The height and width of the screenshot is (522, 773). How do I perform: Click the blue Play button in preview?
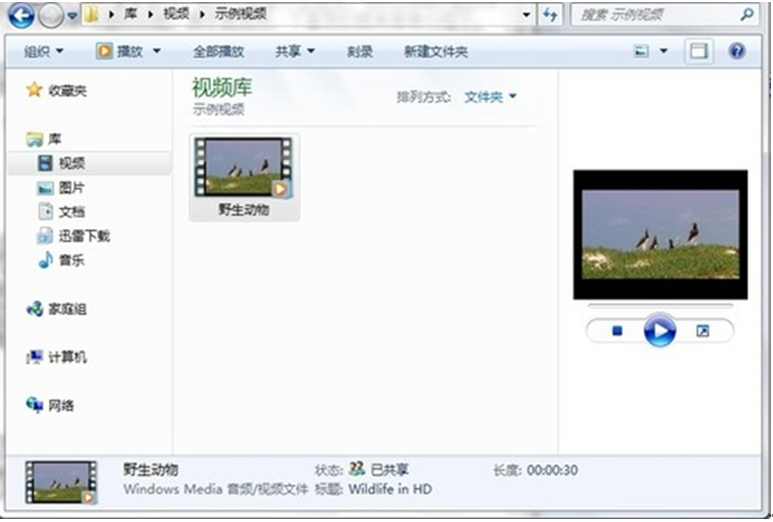(659, 330)
